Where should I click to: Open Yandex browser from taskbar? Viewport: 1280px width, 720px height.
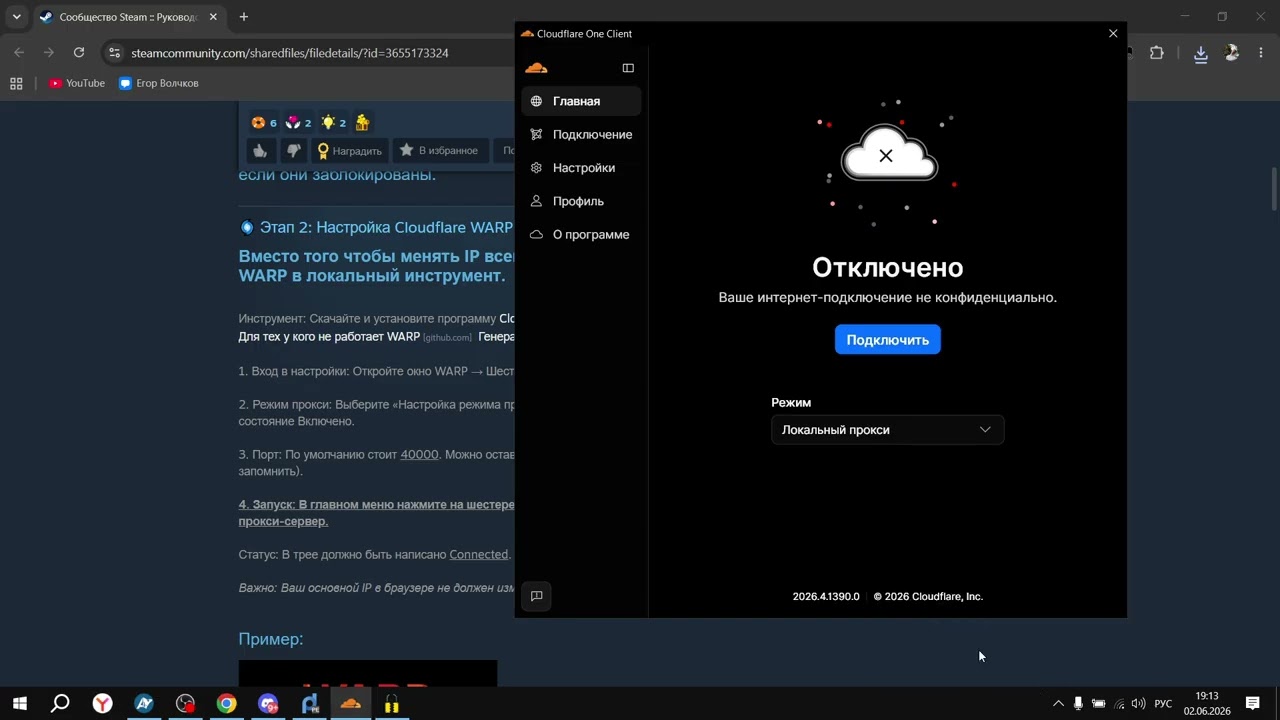pos(102,704)
